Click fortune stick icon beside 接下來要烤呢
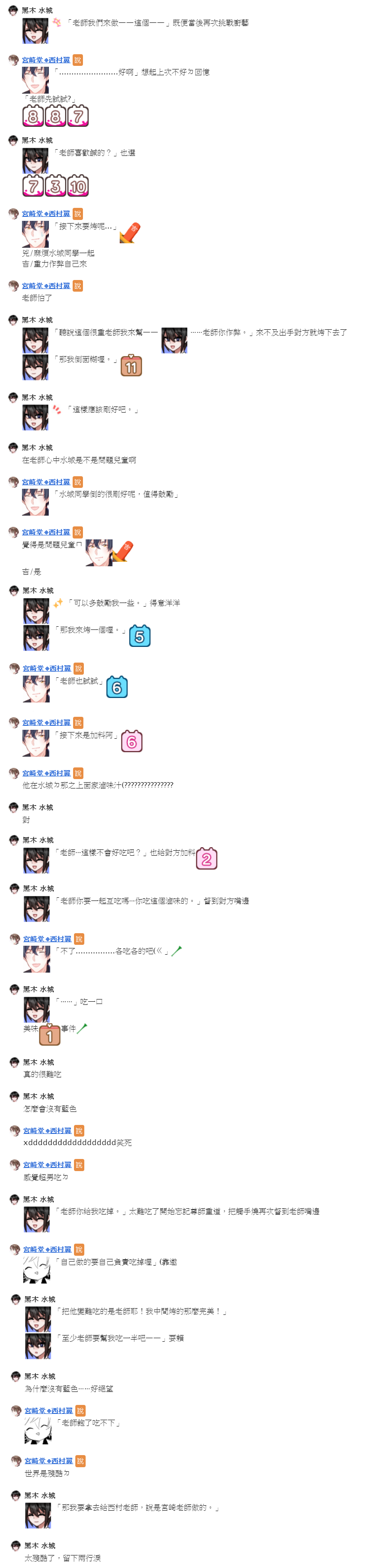The height and width of the screenshot is (1568, 382). coord(130,233)
